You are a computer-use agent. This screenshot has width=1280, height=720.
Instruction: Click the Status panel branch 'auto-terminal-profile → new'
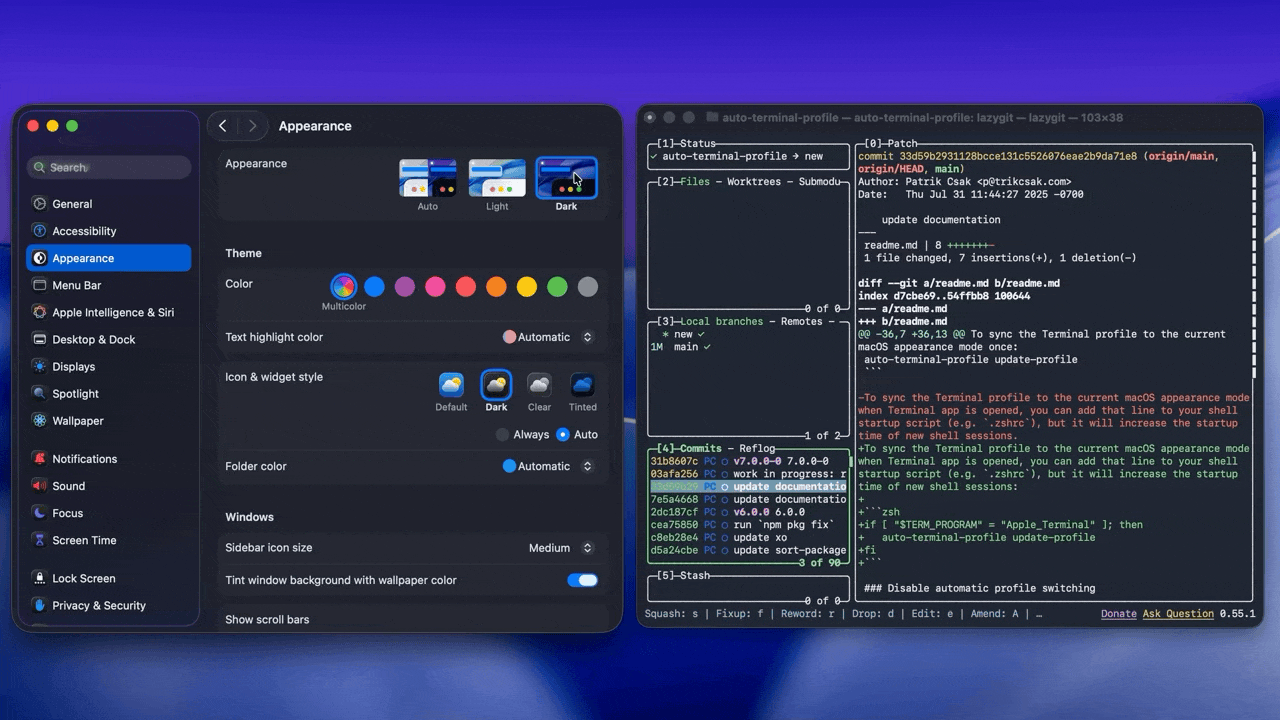(742, 156)
